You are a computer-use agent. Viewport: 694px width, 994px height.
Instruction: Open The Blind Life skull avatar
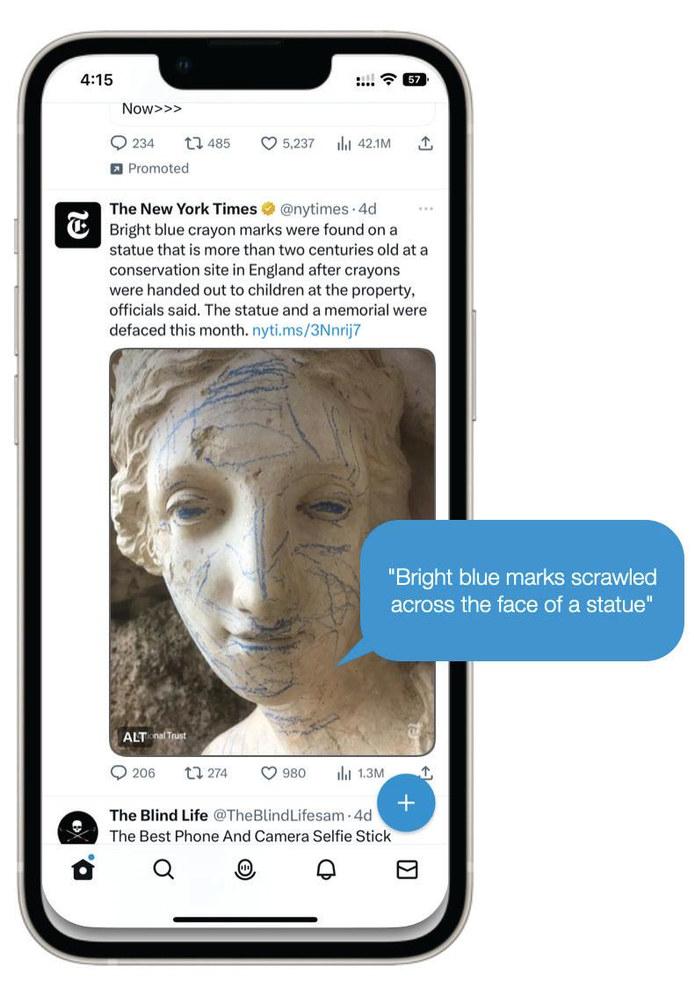(x=78, y=827)
